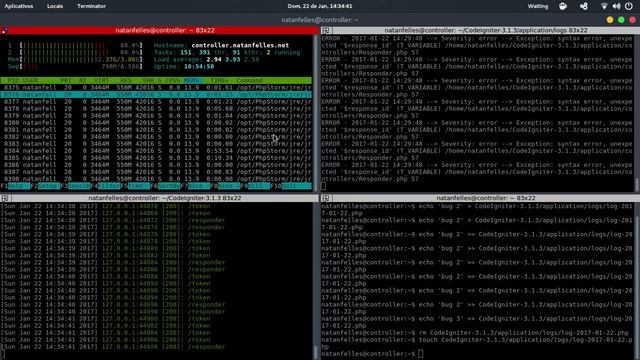Toggle the Caffeine coffee cup indicator
This screenshot has width=640, height=360.
pyautogui.click(x=563, y=6)
